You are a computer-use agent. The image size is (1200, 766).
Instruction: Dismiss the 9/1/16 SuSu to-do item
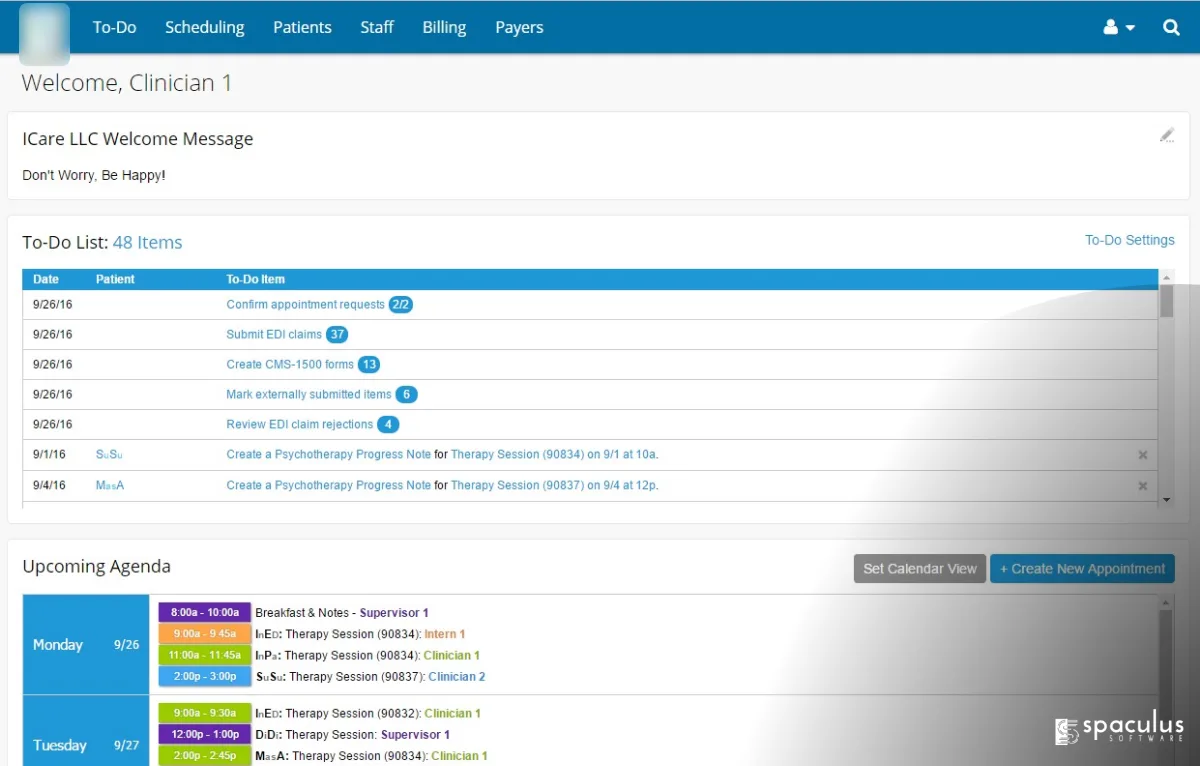1143,455
